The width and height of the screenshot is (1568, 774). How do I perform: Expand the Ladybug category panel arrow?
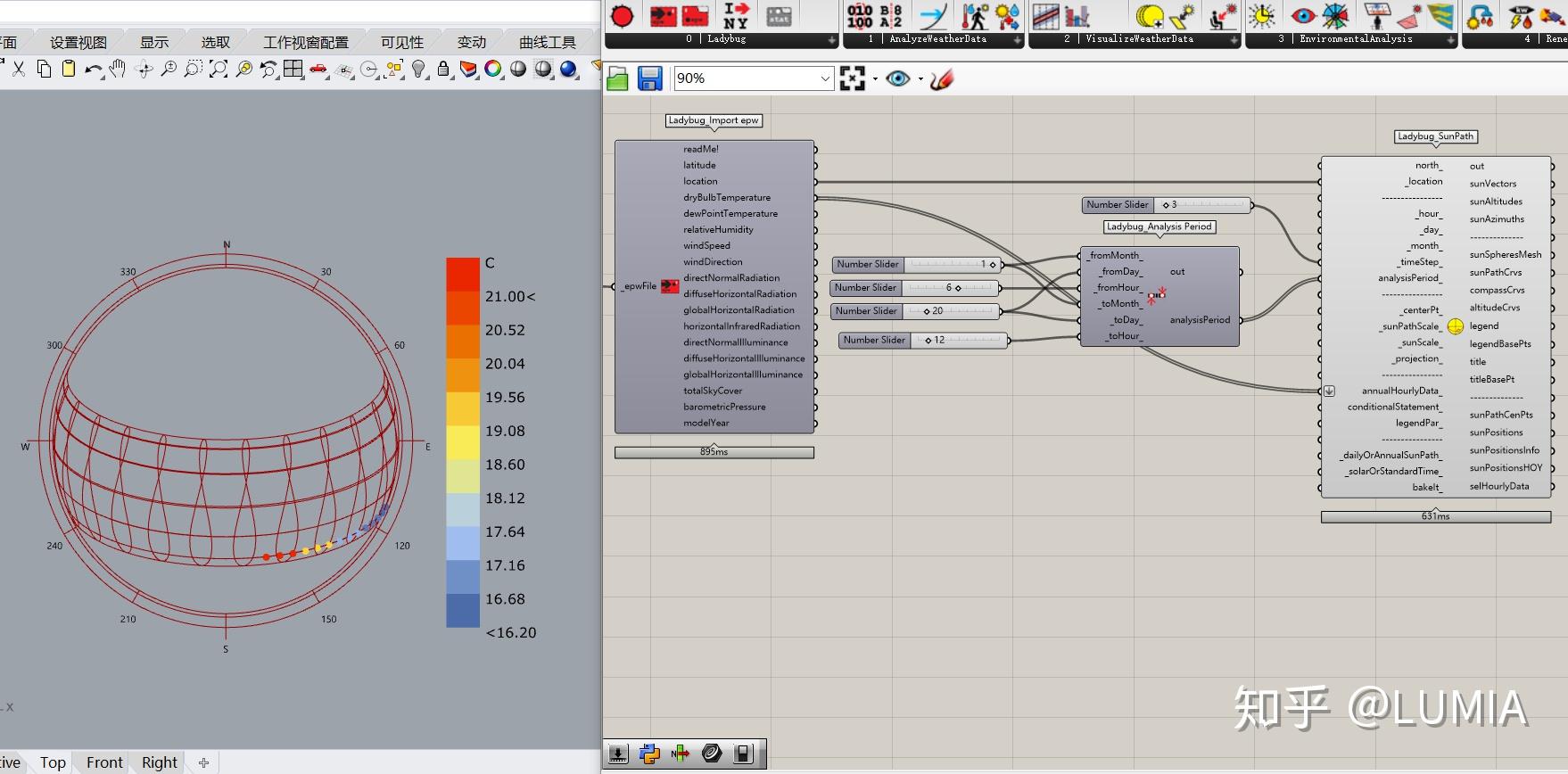[x=831, y=40]
